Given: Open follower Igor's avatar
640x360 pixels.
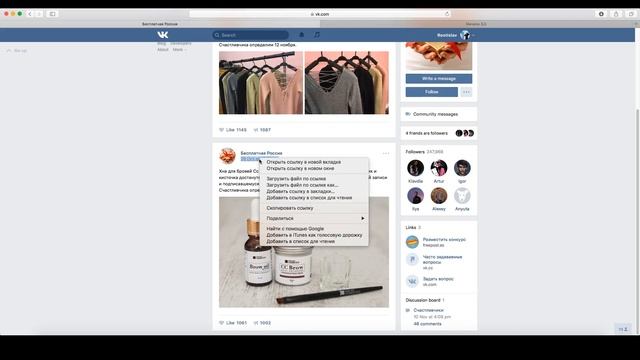Looking at the screenshot, I should coord(462,168).
